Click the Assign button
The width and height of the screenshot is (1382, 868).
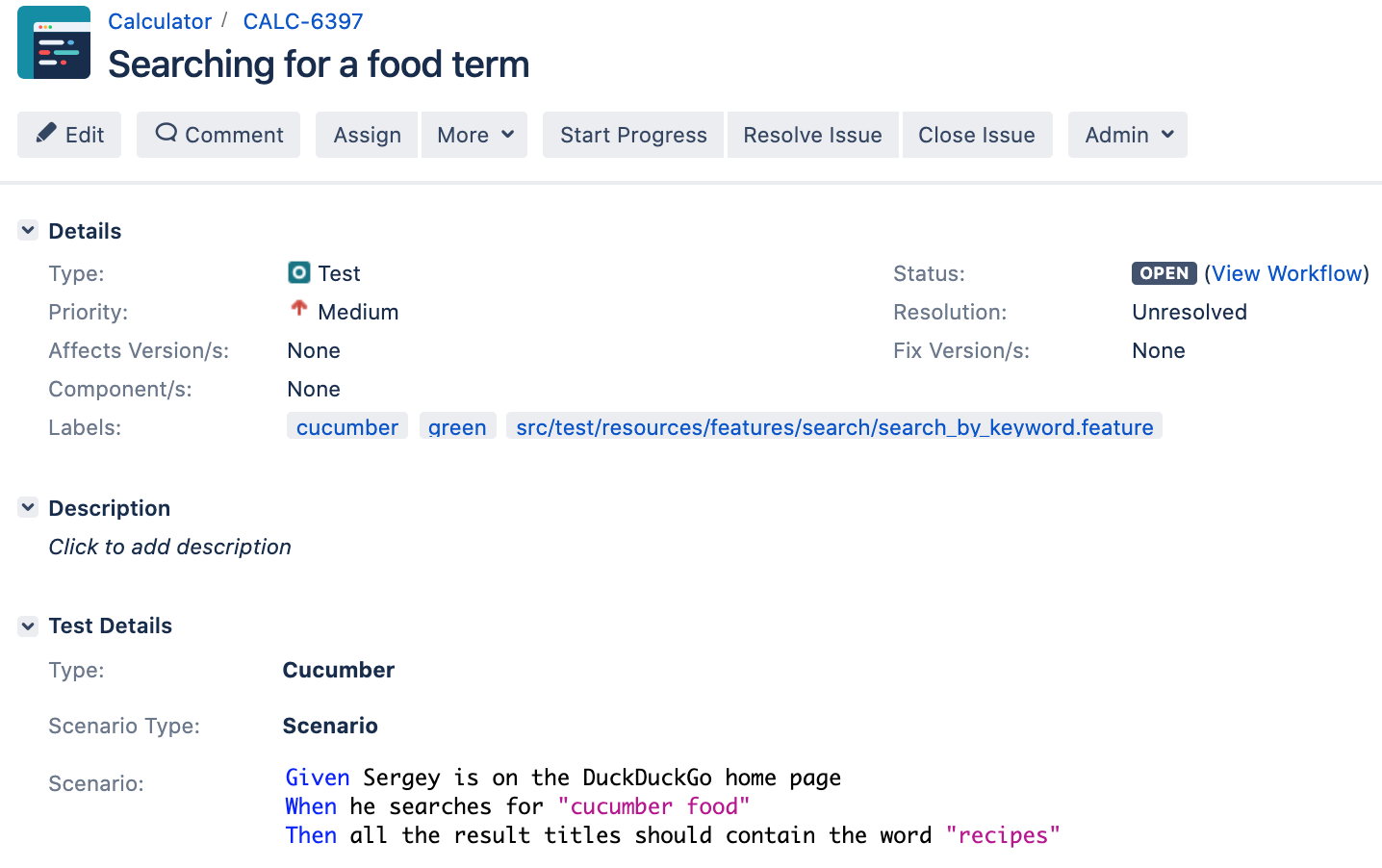coord(367,135)
